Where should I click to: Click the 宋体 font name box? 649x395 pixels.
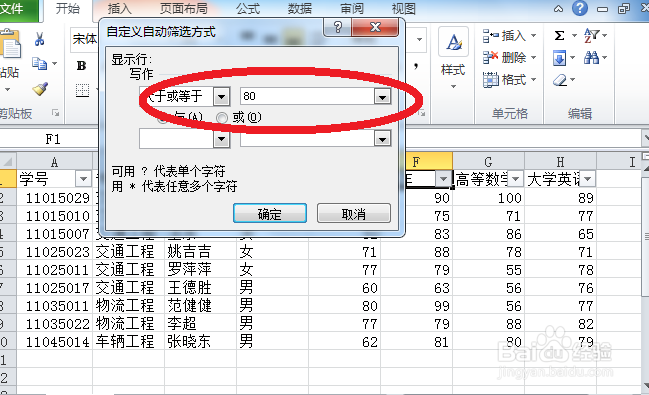click(84, 39)
